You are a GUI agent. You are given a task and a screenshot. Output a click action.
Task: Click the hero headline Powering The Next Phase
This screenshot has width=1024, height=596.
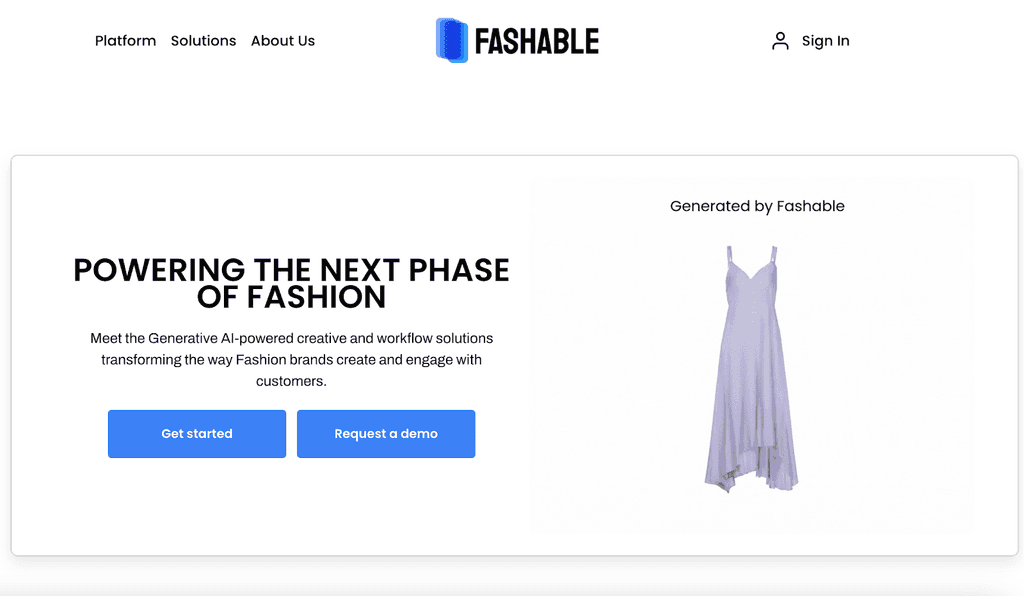(x=290, y=283)
